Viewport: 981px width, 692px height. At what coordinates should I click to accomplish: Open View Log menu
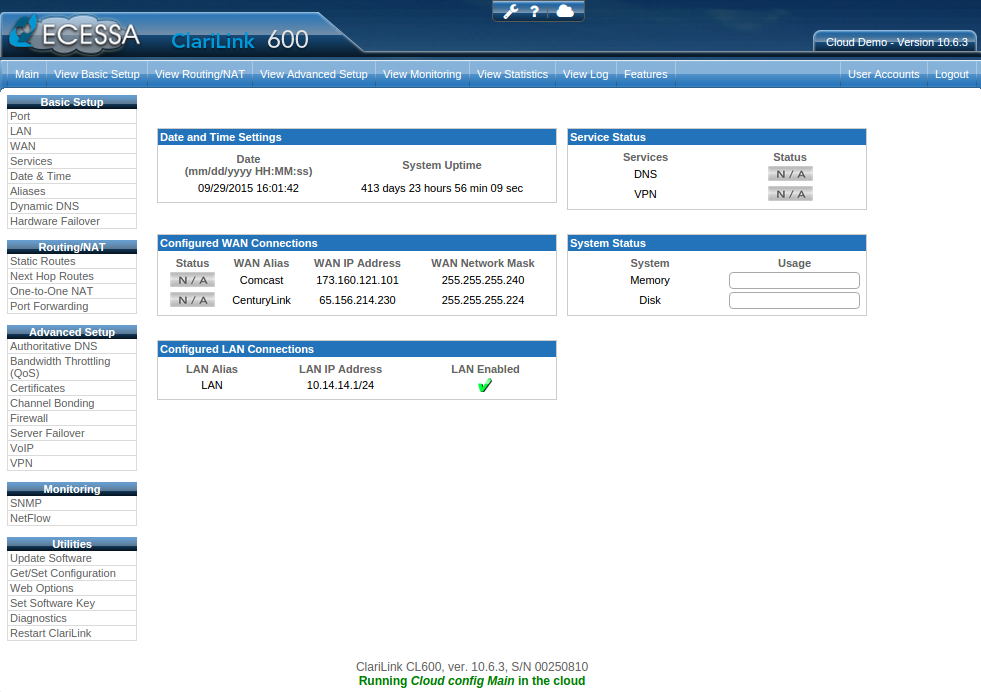click(x=586, y=74)
